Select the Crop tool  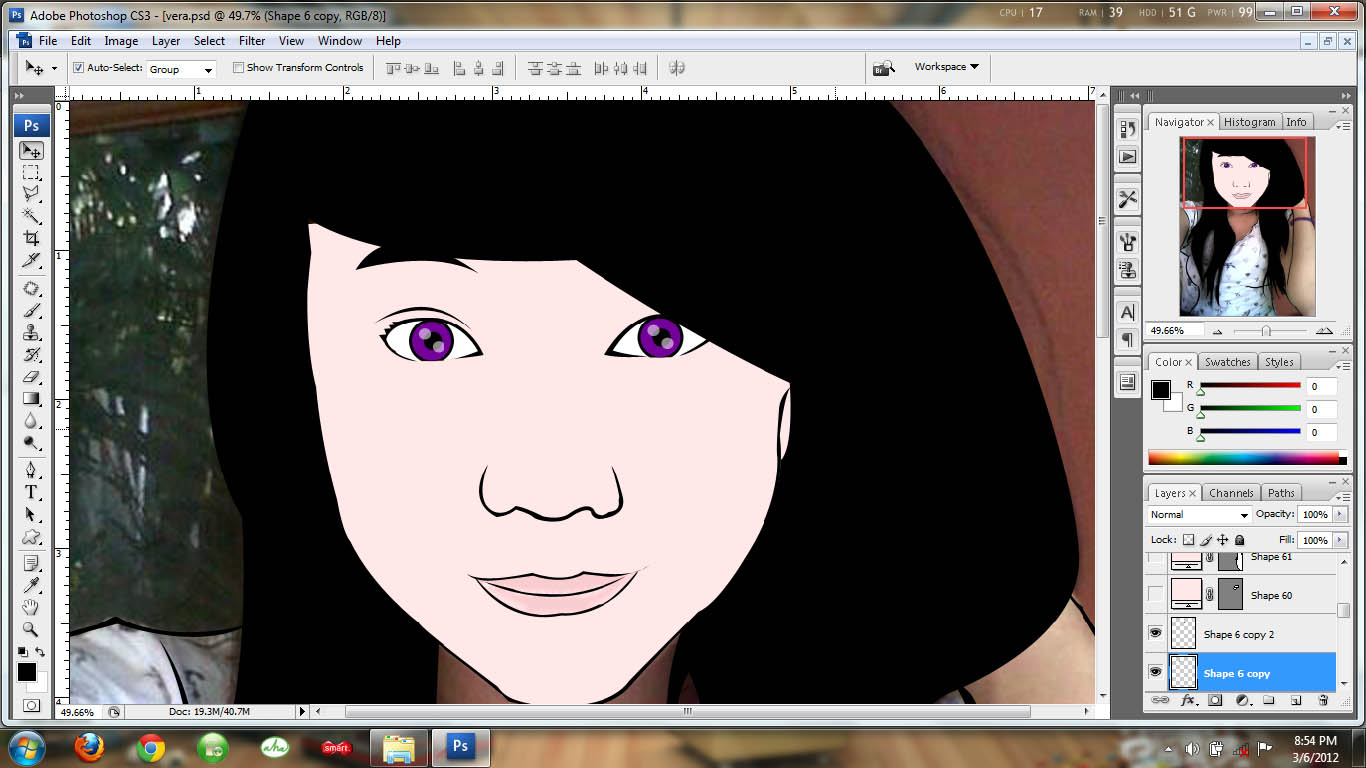coord(32,238)
